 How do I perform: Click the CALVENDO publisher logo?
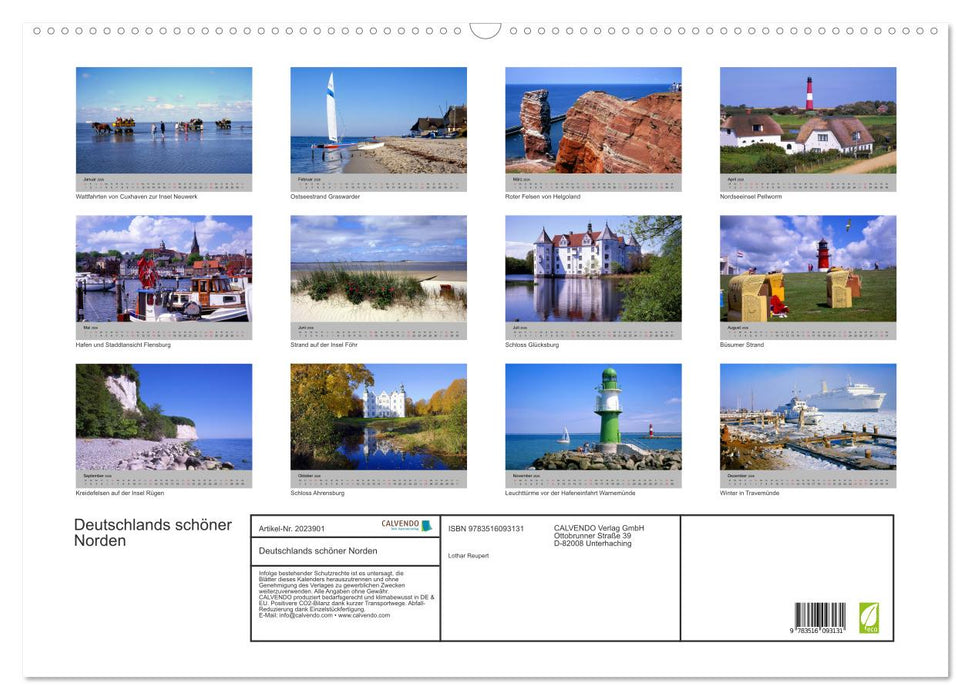[x=406, y=525]
